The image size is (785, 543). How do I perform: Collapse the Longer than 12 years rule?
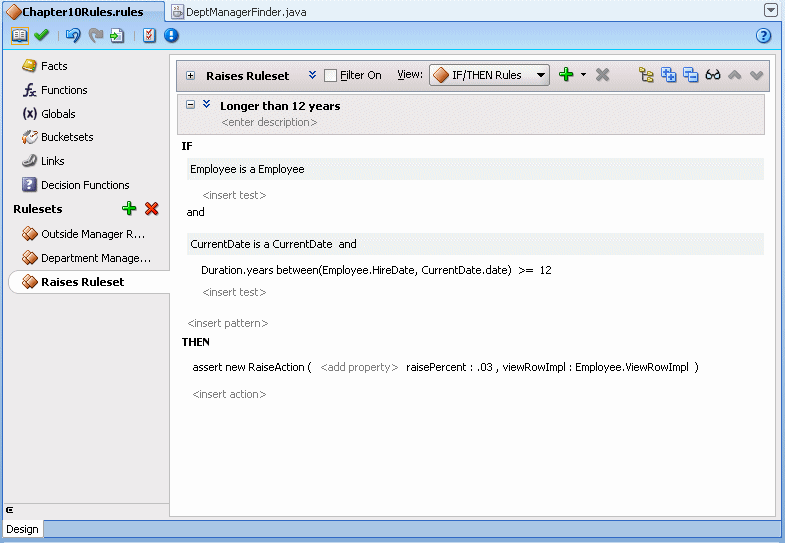(x=190, y=105)
